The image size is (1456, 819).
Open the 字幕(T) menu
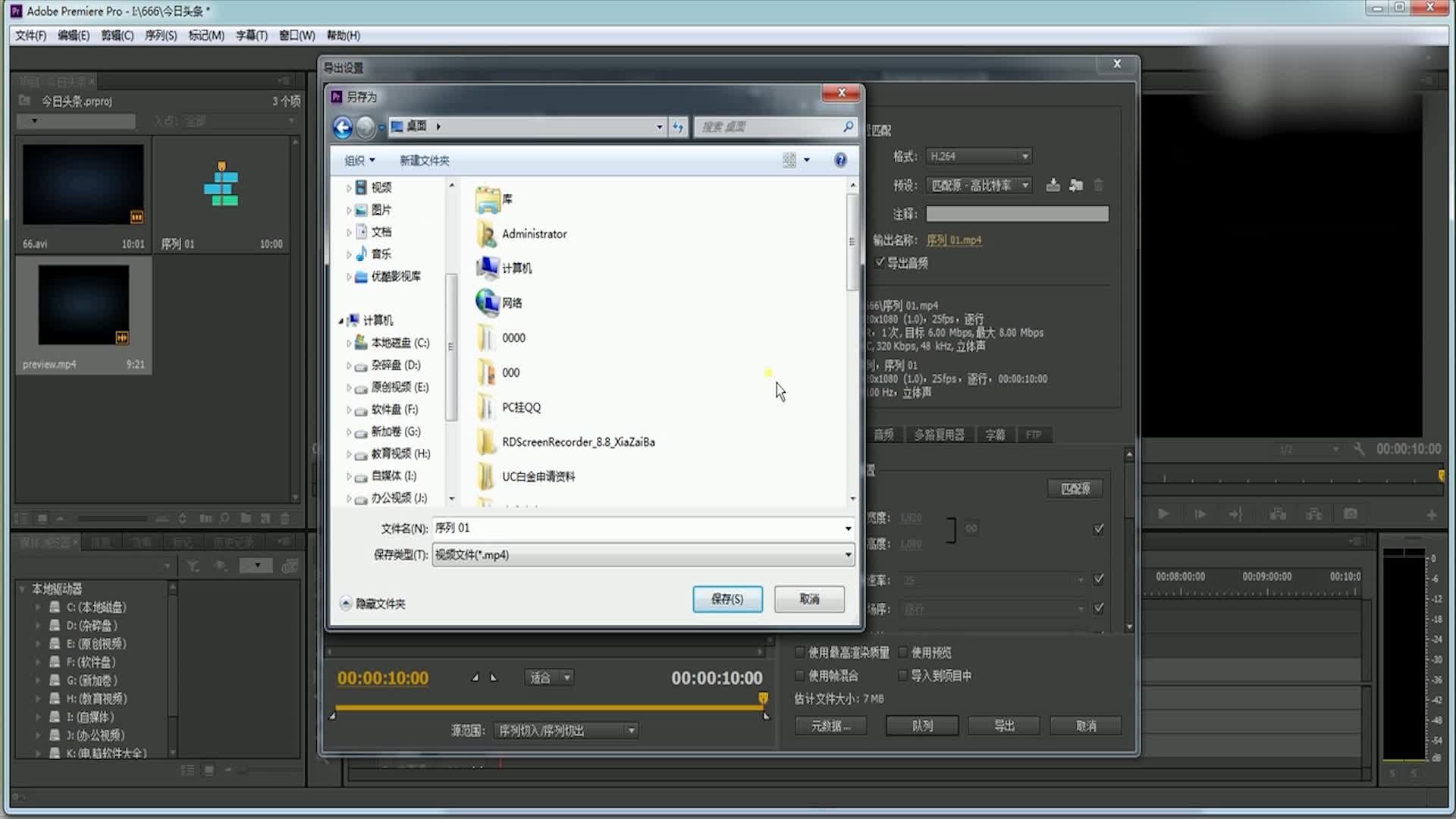tap(251, 36)
